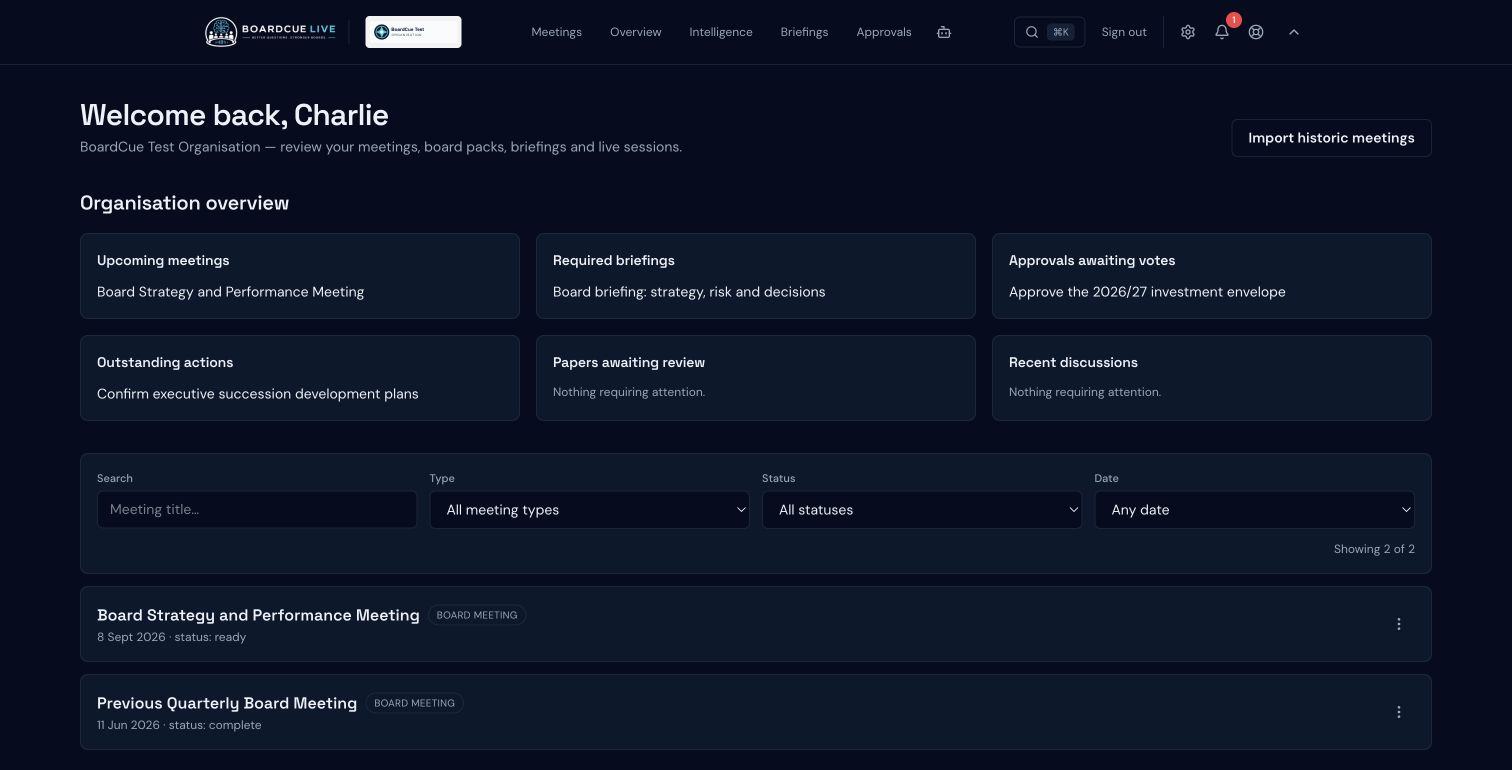The height and width of the screenshot is (770, 1512).
Task: Open the Recent discussions card
Action: pyautogui.click(x=1212, y=378)
